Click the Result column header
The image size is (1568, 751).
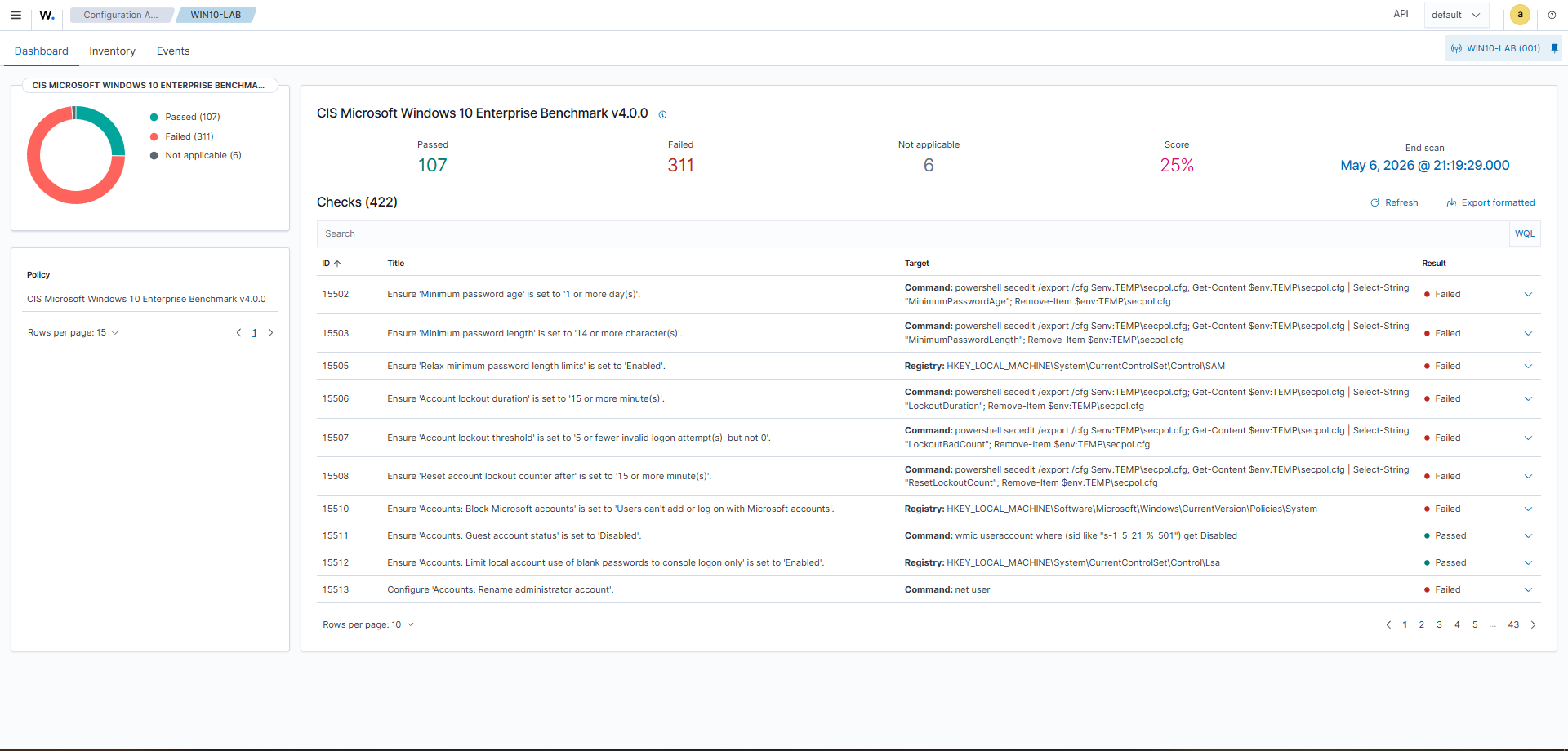click(1434, 264)
